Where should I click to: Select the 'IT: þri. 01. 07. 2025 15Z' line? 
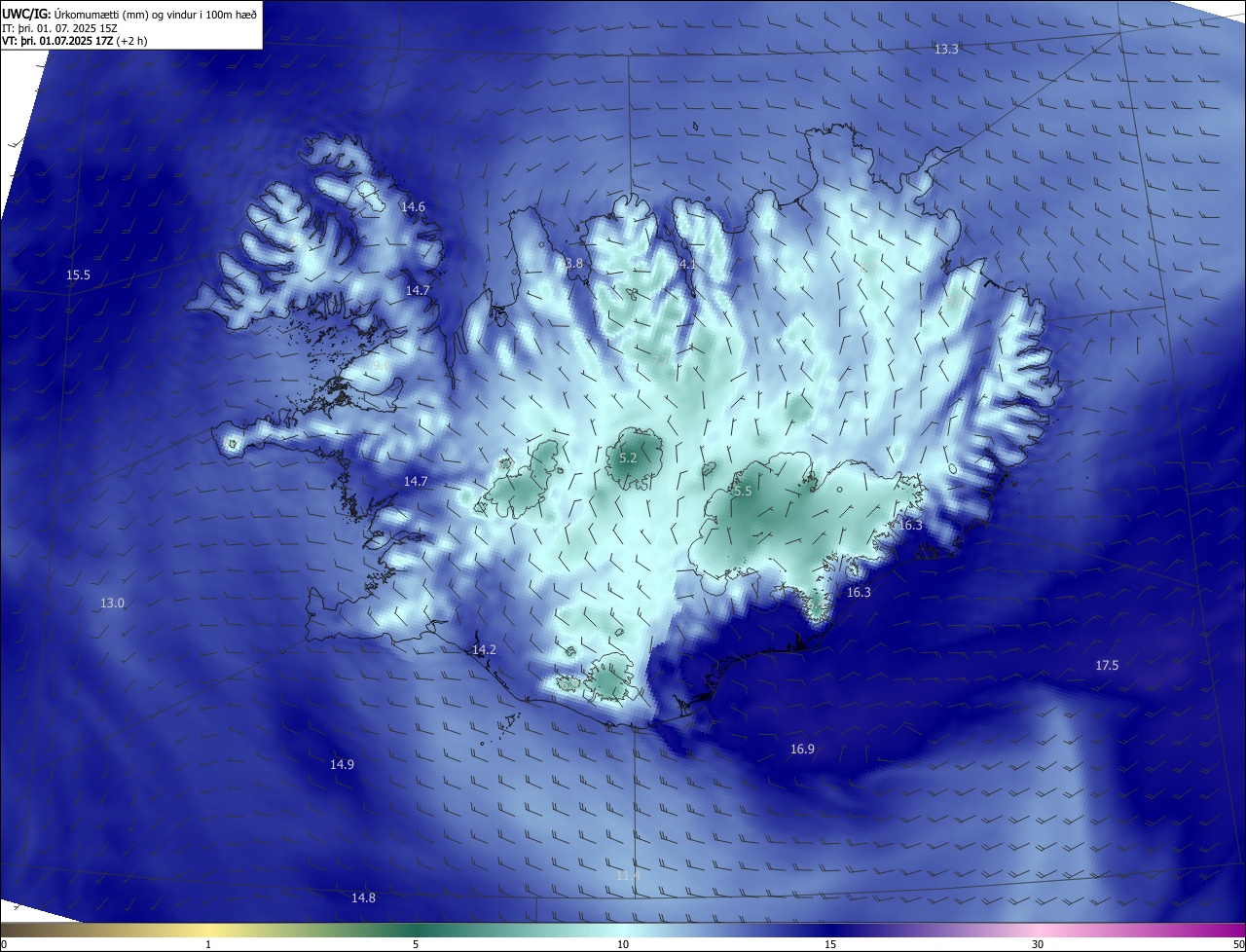(x=59, y=28)
